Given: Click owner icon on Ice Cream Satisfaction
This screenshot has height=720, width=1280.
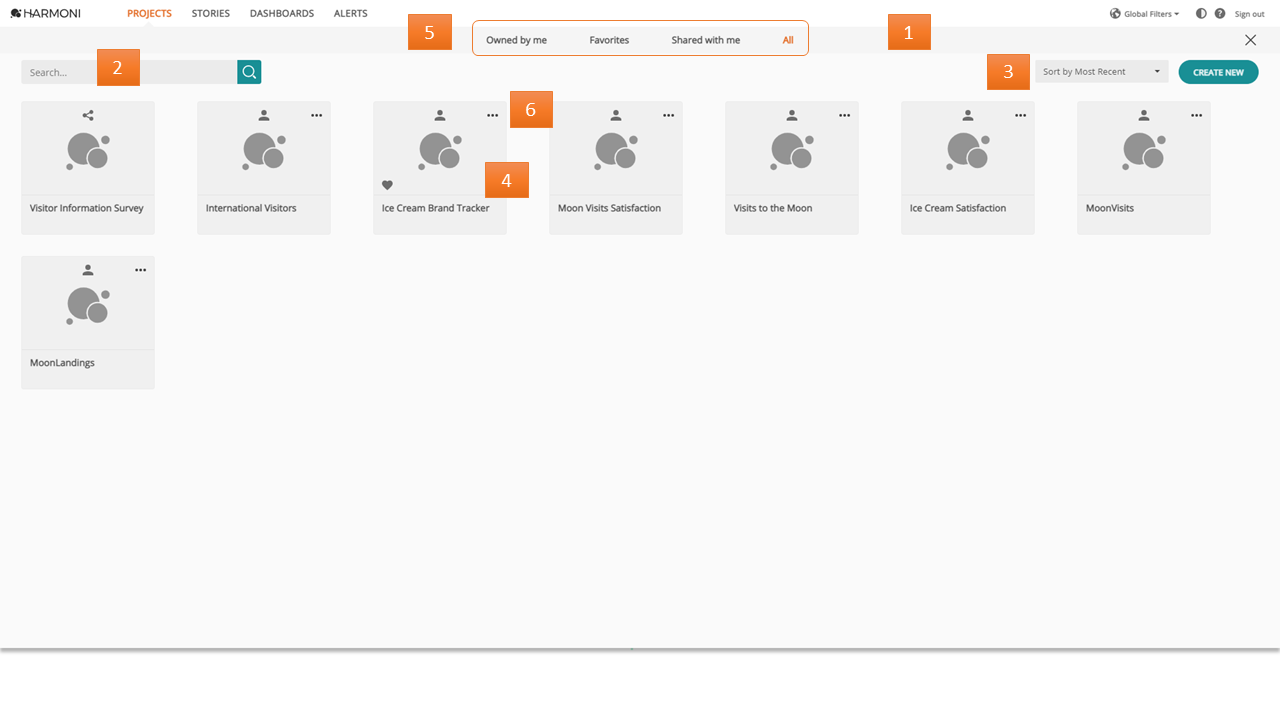Looking at the screenshot, I should (x=968, y=115).
